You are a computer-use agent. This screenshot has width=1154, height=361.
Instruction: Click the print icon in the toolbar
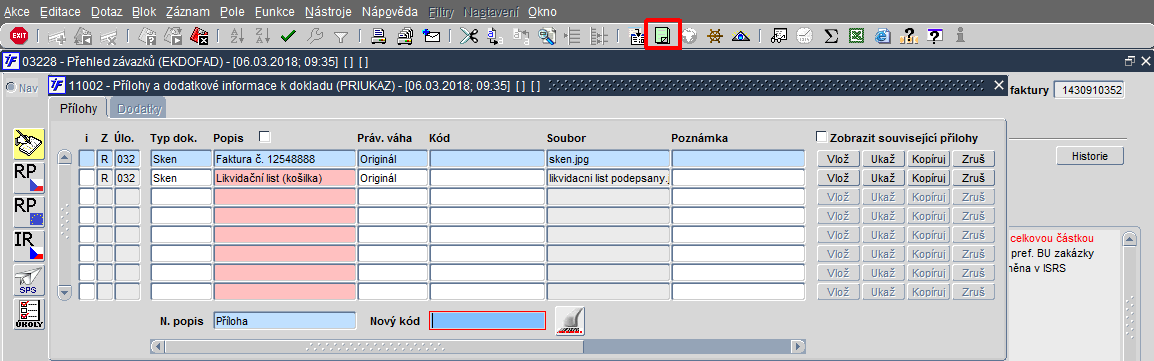coord(379,35)
